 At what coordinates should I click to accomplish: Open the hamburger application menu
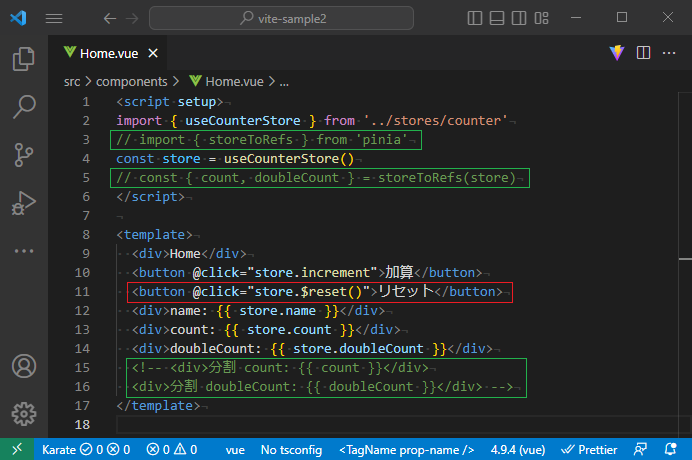click(54, 19)
